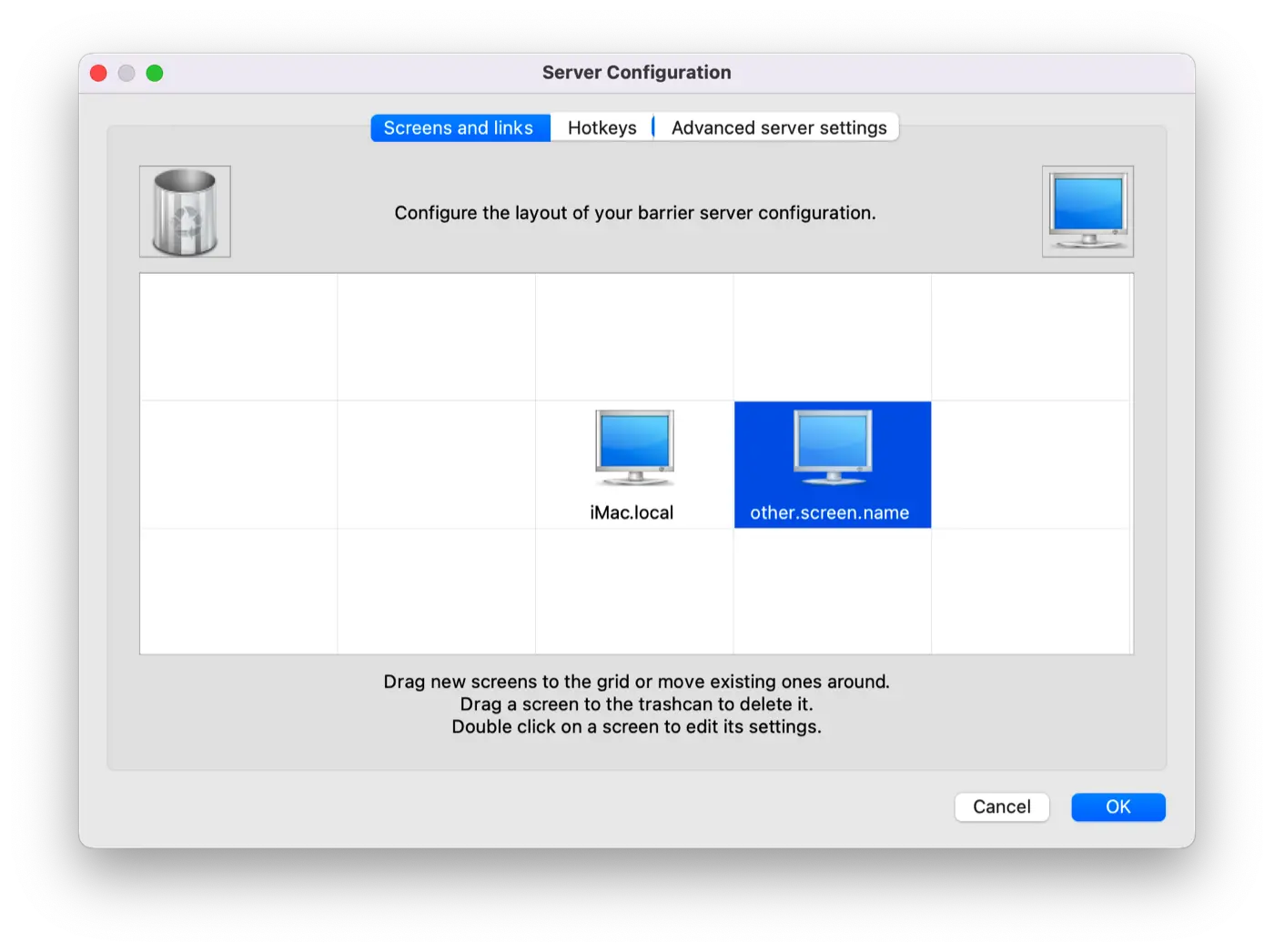Click the empty cell above iMac.local
1274x952 pixels.
pos(634,337)
